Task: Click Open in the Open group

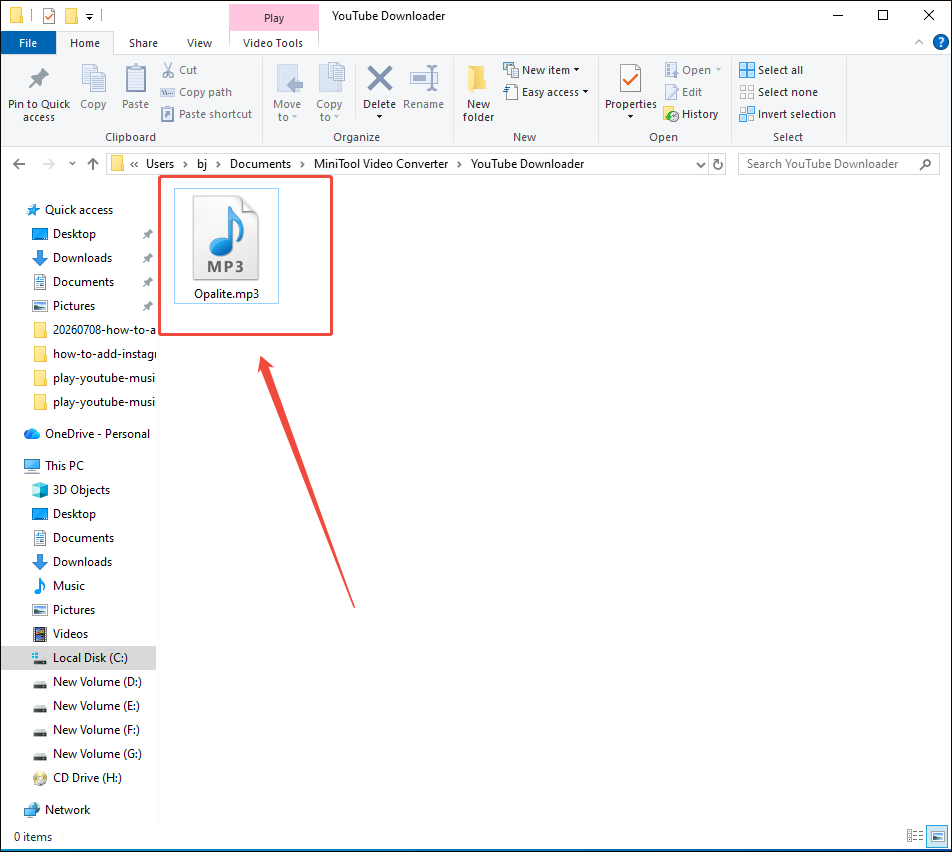Action: pyautogui.click(x=692, y=70)
